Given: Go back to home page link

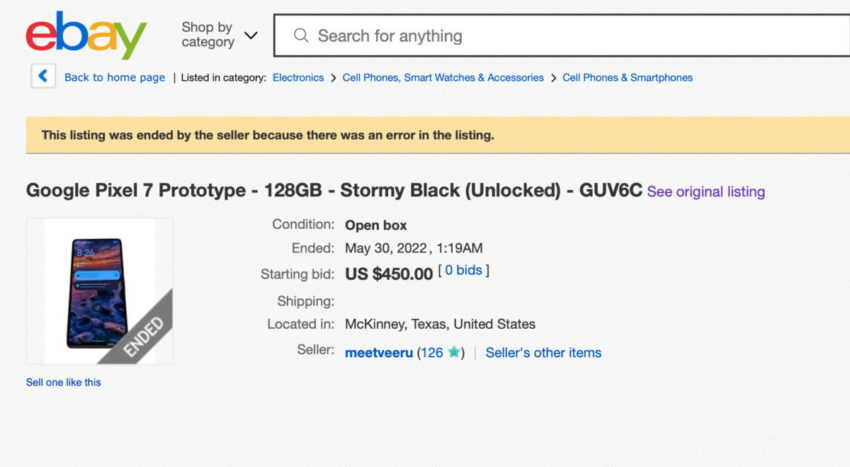Looking at the screenshot, I should pos(114,78).
